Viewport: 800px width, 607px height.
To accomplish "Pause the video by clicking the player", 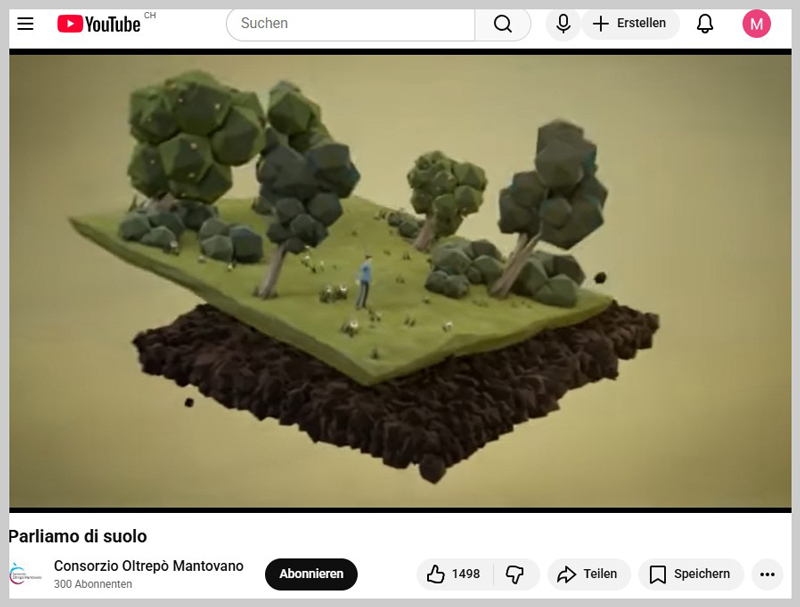I will coord(400,280).
